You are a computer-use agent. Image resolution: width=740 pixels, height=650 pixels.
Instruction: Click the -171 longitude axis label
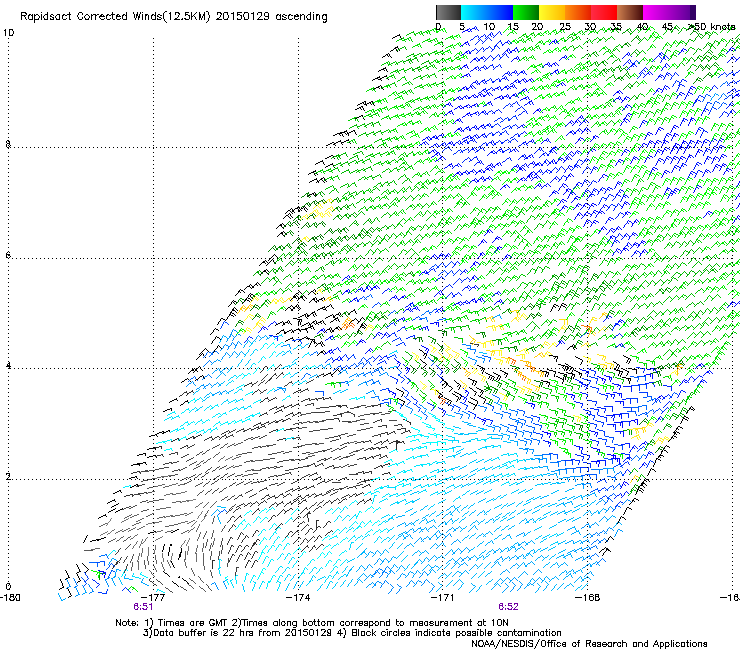[x=443, y=598]
